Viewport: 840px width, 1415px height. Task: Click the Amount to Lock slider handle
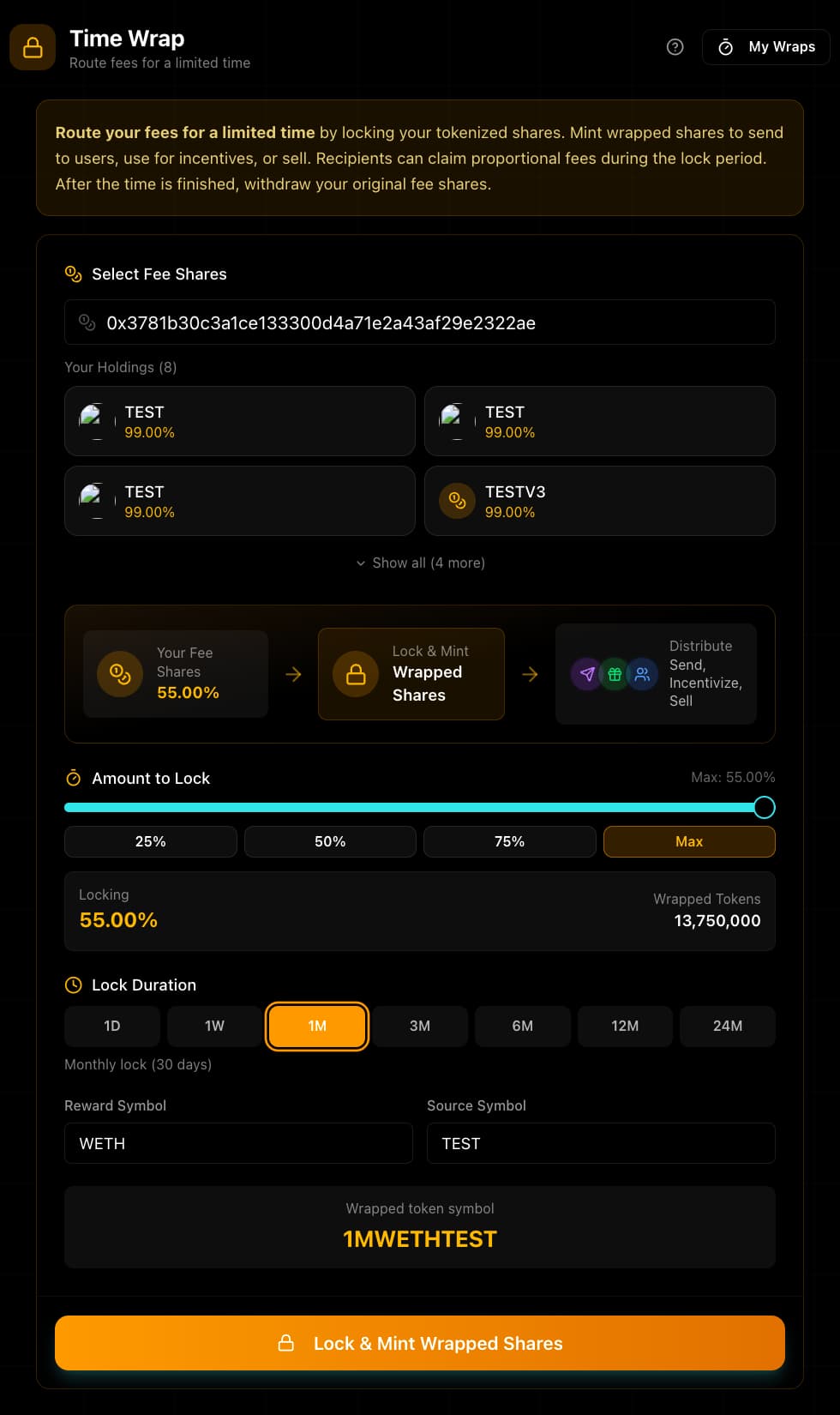765,807
